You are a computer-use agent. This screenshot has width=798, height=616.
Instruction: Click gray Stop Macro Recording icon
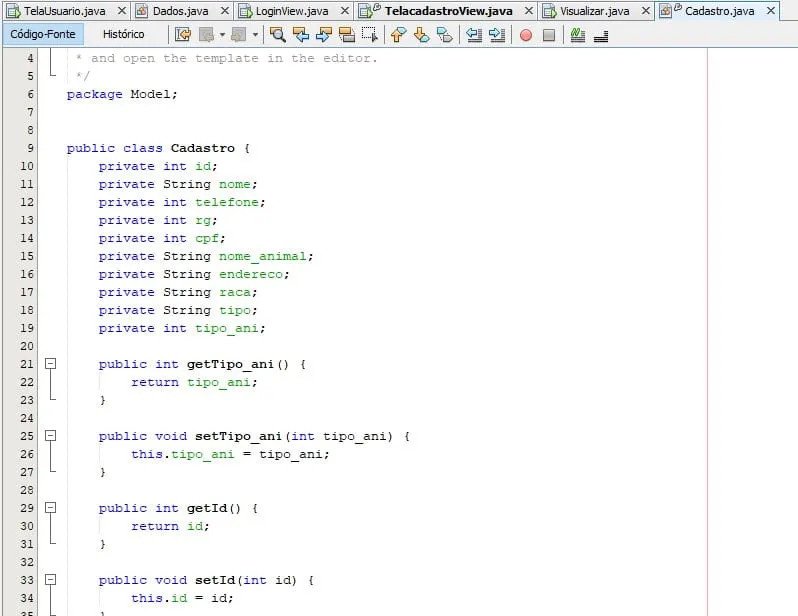tap(549, 35)
